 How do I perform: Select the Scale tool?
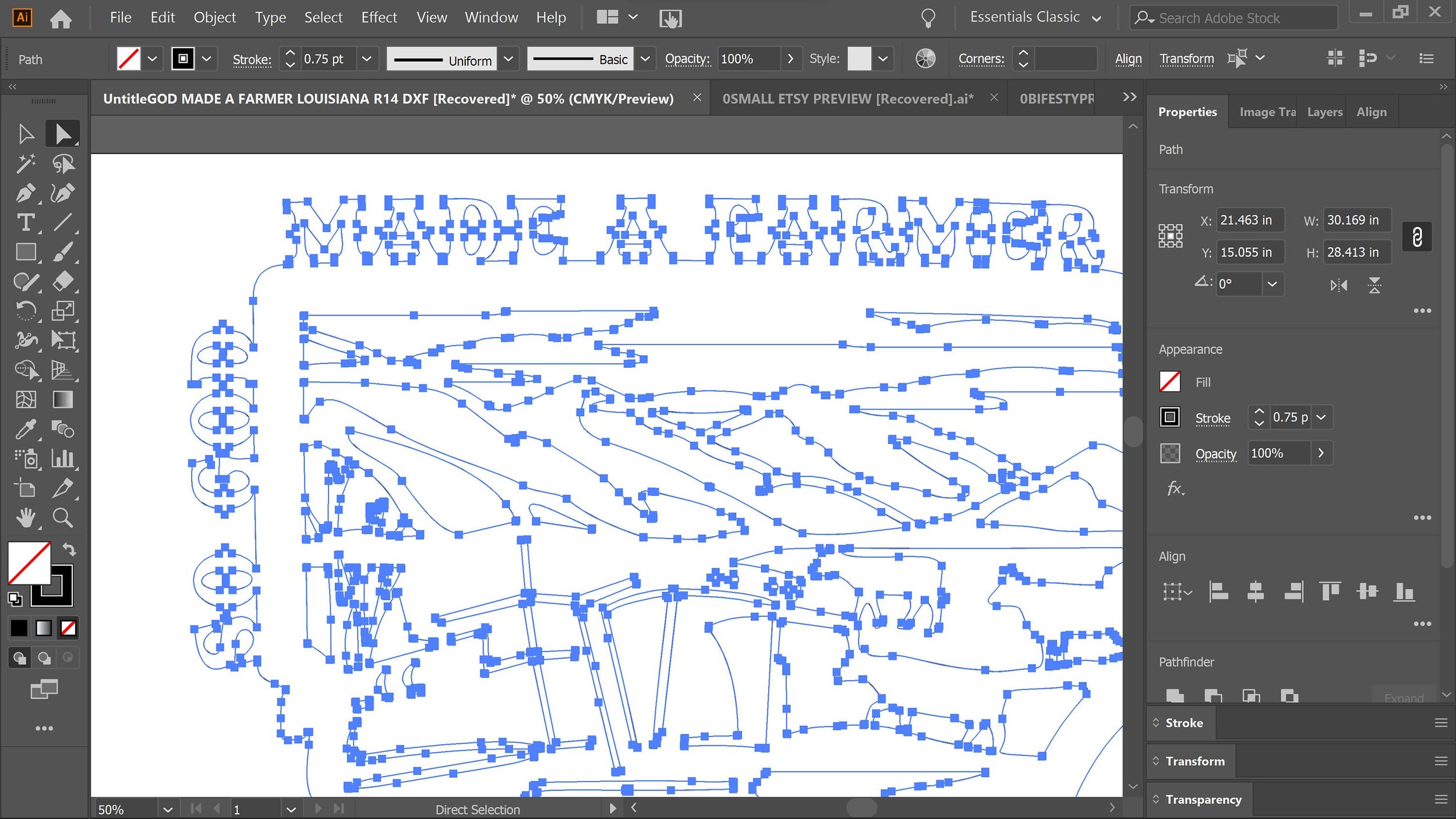coord(63,311)
